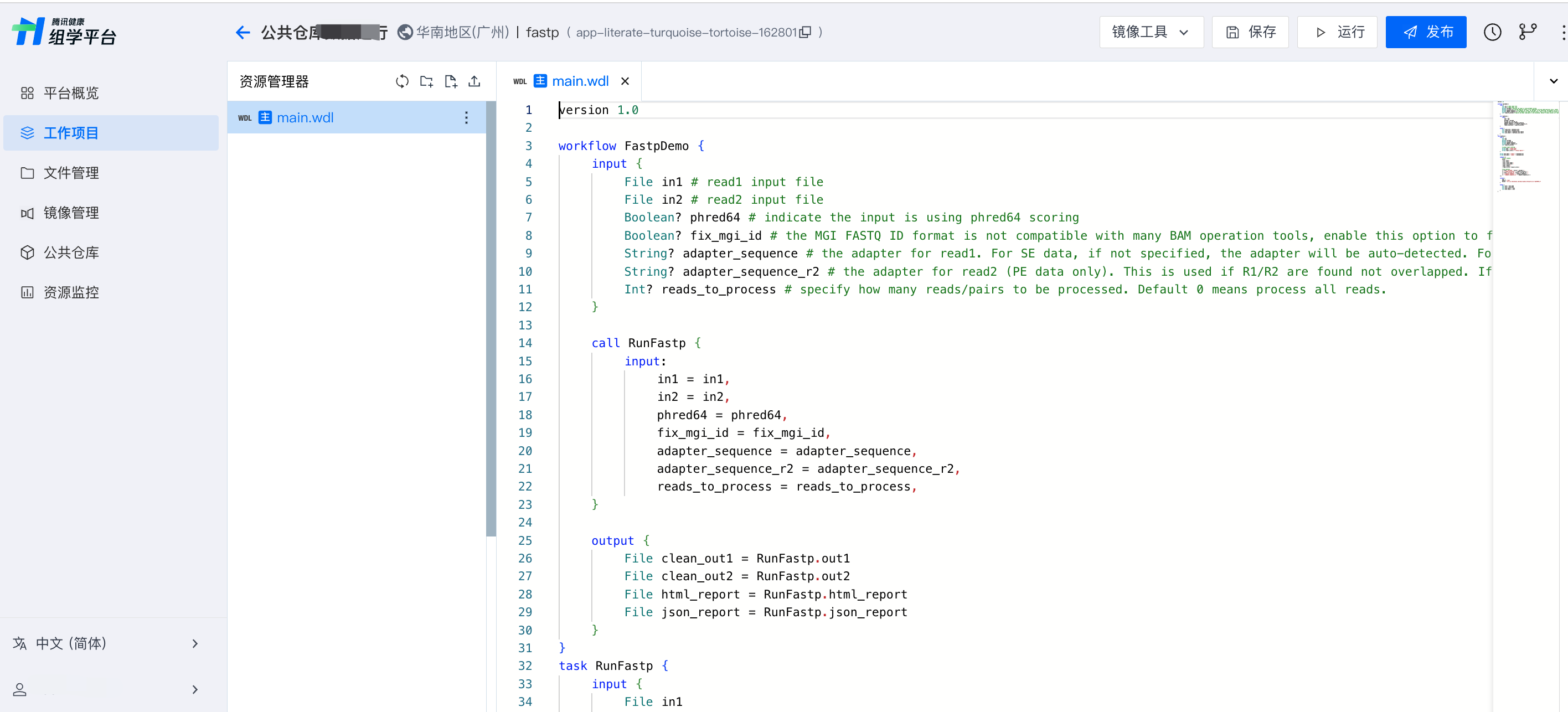Close the main.wdl editor tab
This screenshot has height=712, width=1568.
pyautogui.click(x=625, y=81)
